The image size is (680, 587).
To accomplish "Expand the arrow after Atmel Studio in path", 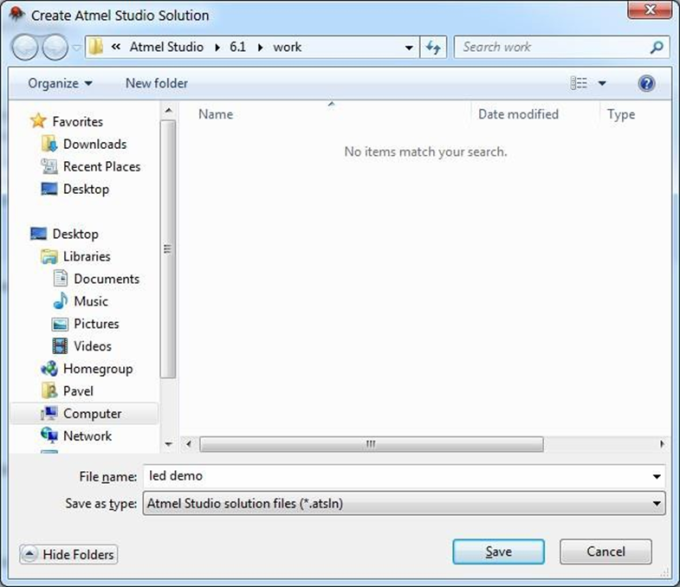I will tap(217, 47).
